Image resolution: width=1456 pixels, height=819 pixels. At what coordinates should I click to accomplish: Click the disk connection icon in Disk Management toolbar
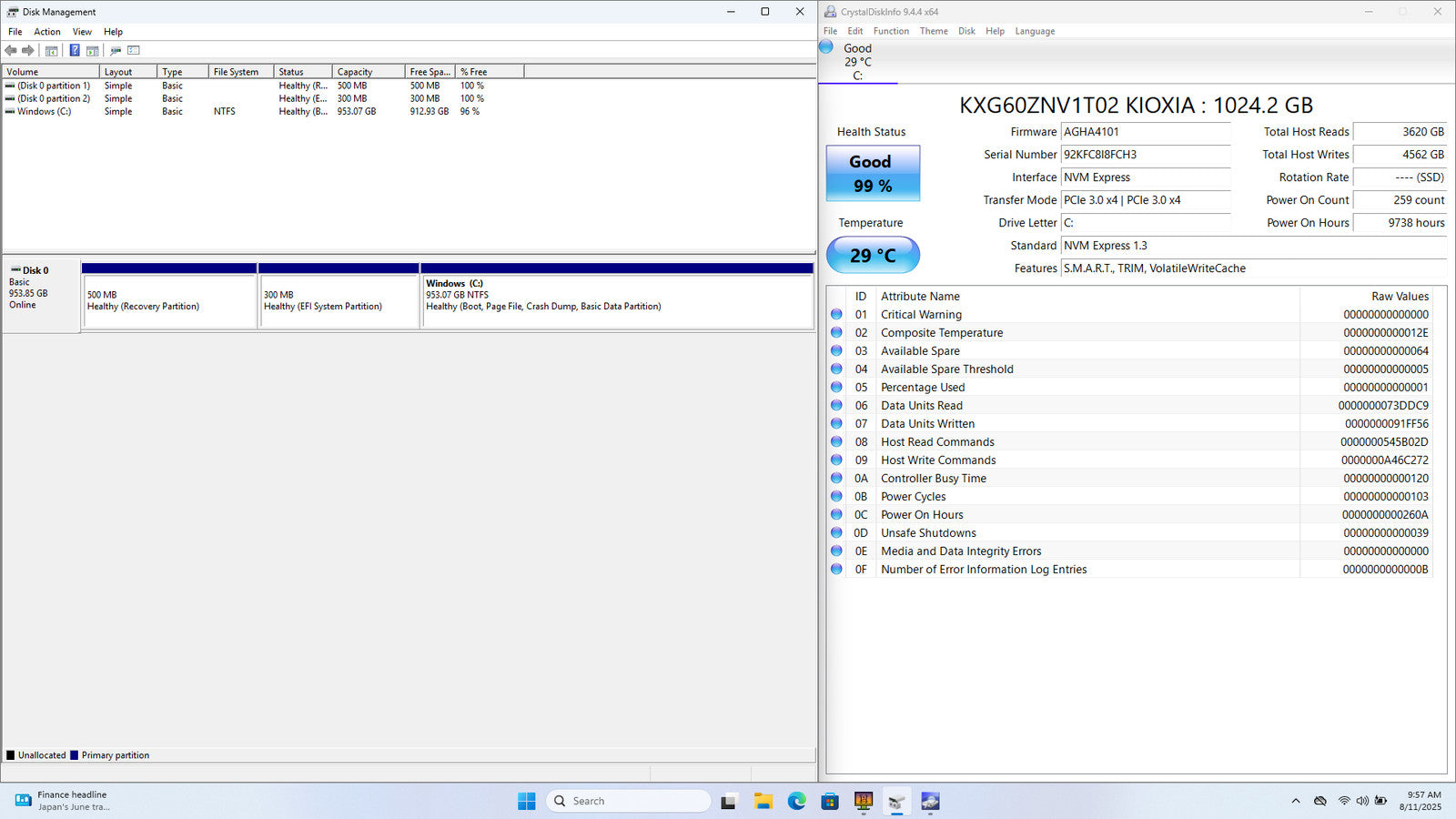[x=116, y=51]
